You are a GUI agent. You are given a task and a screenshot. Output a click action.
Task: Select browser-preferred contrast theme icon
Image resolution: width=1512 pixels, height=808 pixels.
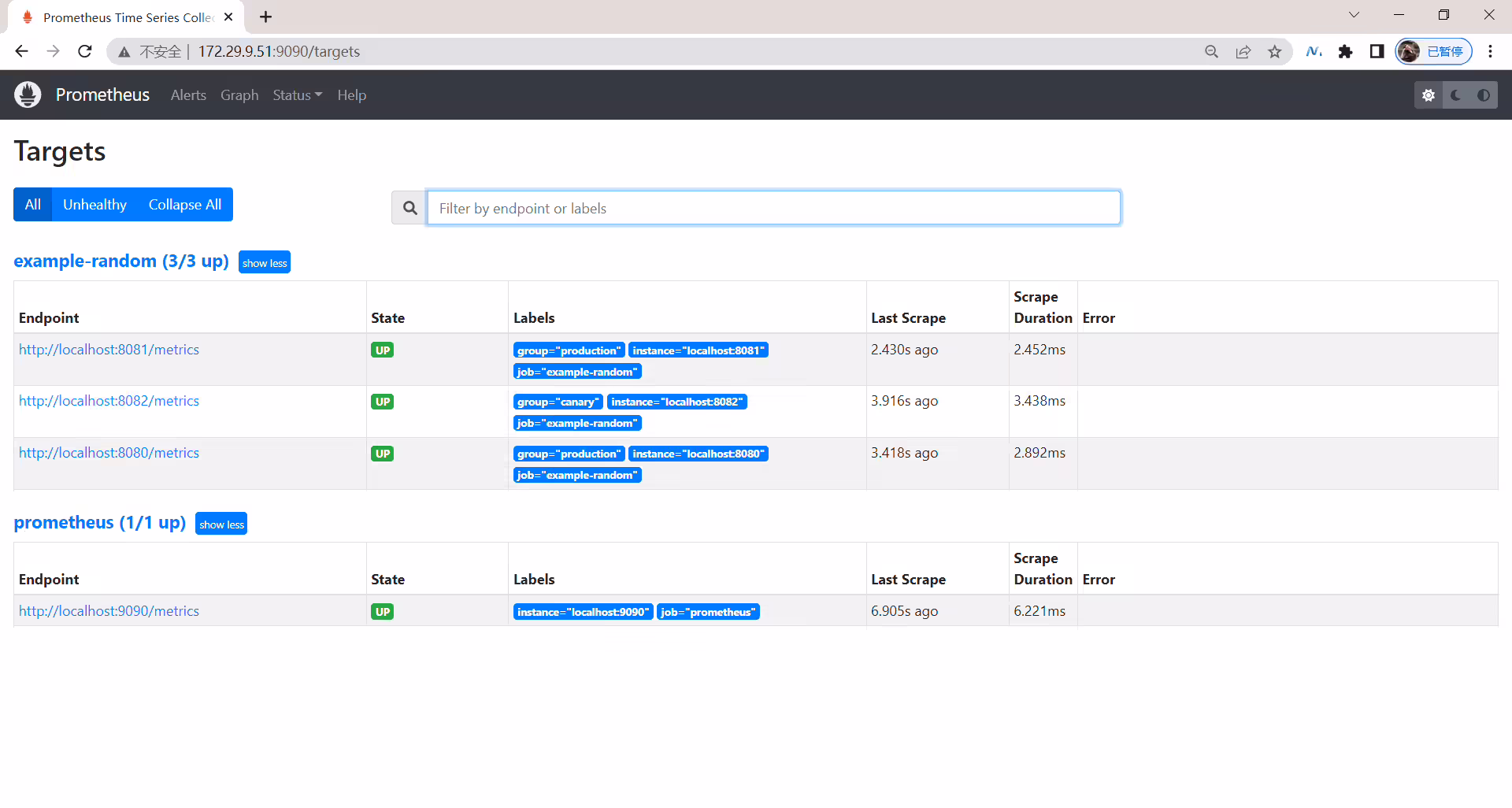(x=1484, y=95)
